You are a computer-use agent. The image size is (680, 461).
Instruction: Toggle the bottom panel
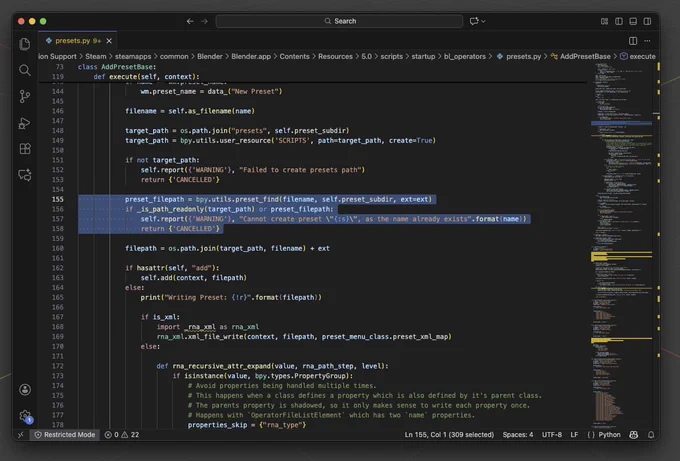pyautogui.click(x=633, y=21)
